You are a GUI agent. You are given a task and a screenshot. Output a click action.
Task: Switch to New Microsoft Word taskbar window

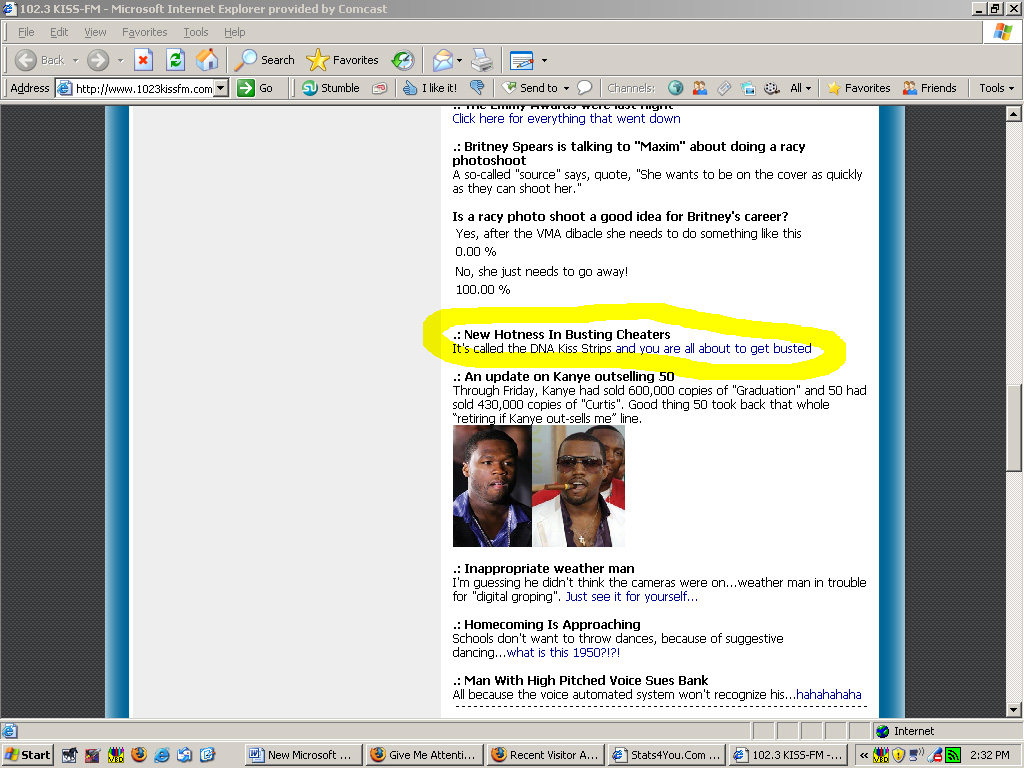pyautogui.click(x=303, y=755)
